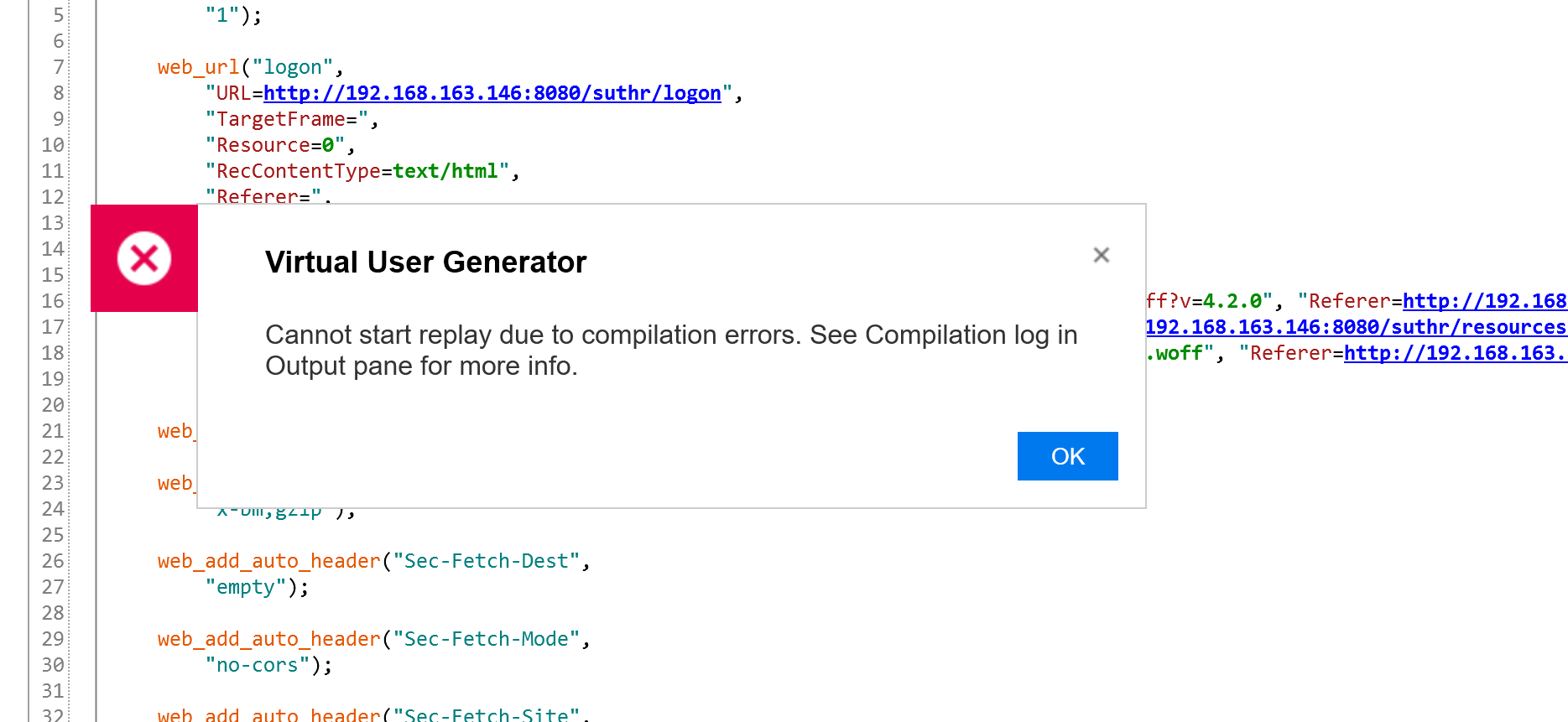1568x722 pixels.
Task: Click the RecContentType=text/html line
Action: pyautogui.click(x=362, y=171)
